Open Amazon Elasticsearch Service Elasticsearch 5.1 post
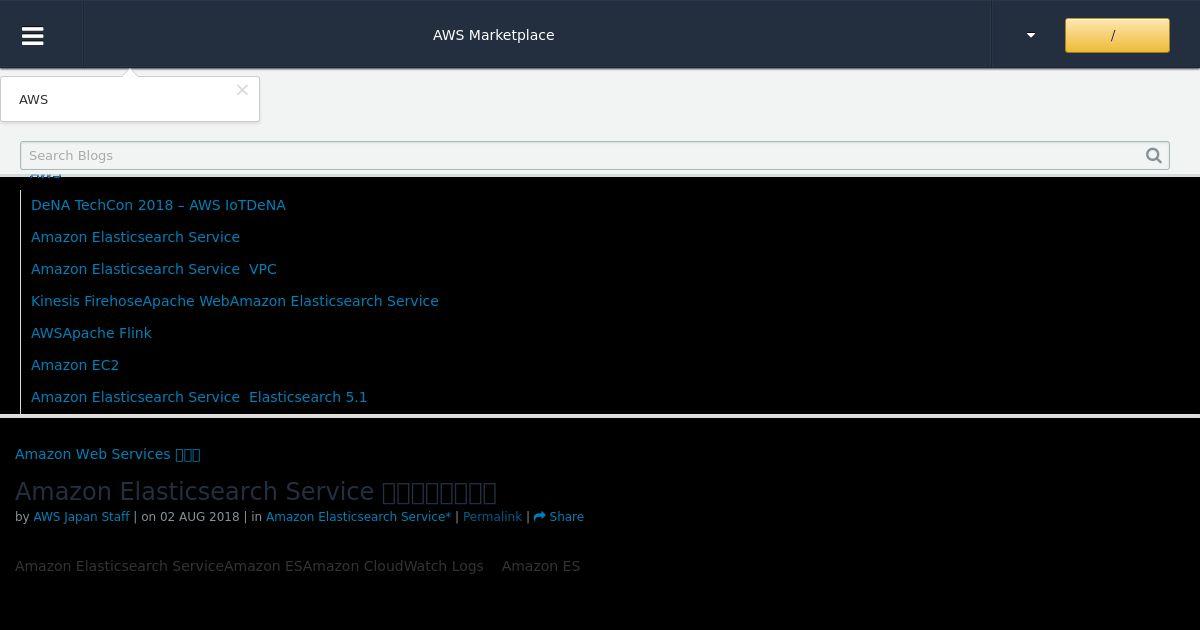The width and height of the screenshot is (1200, 630). tap(199, 397)
